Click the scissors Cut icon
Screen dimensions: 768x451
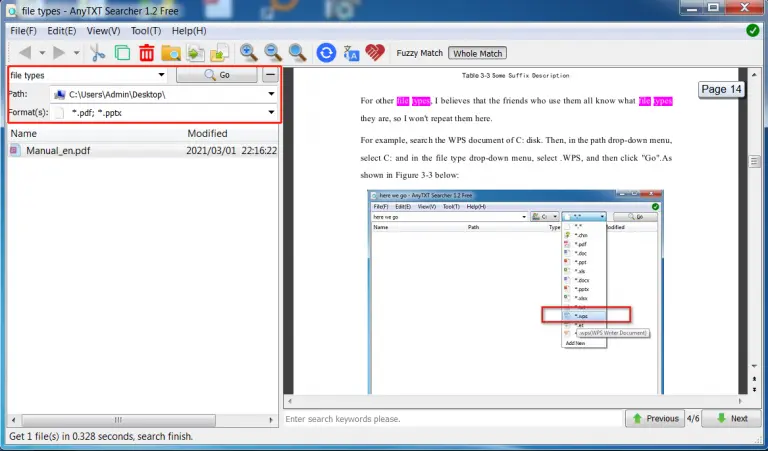98,52
